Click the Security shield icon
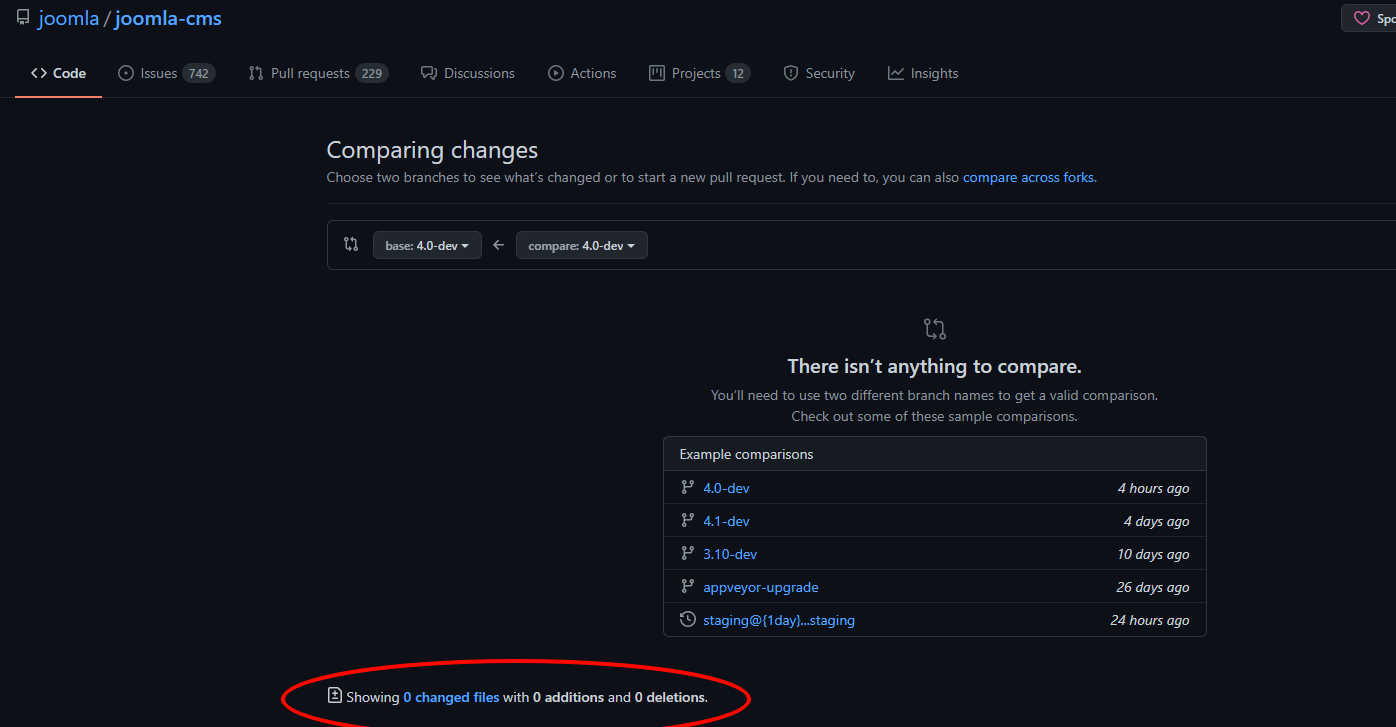 (x=791, y=73)
